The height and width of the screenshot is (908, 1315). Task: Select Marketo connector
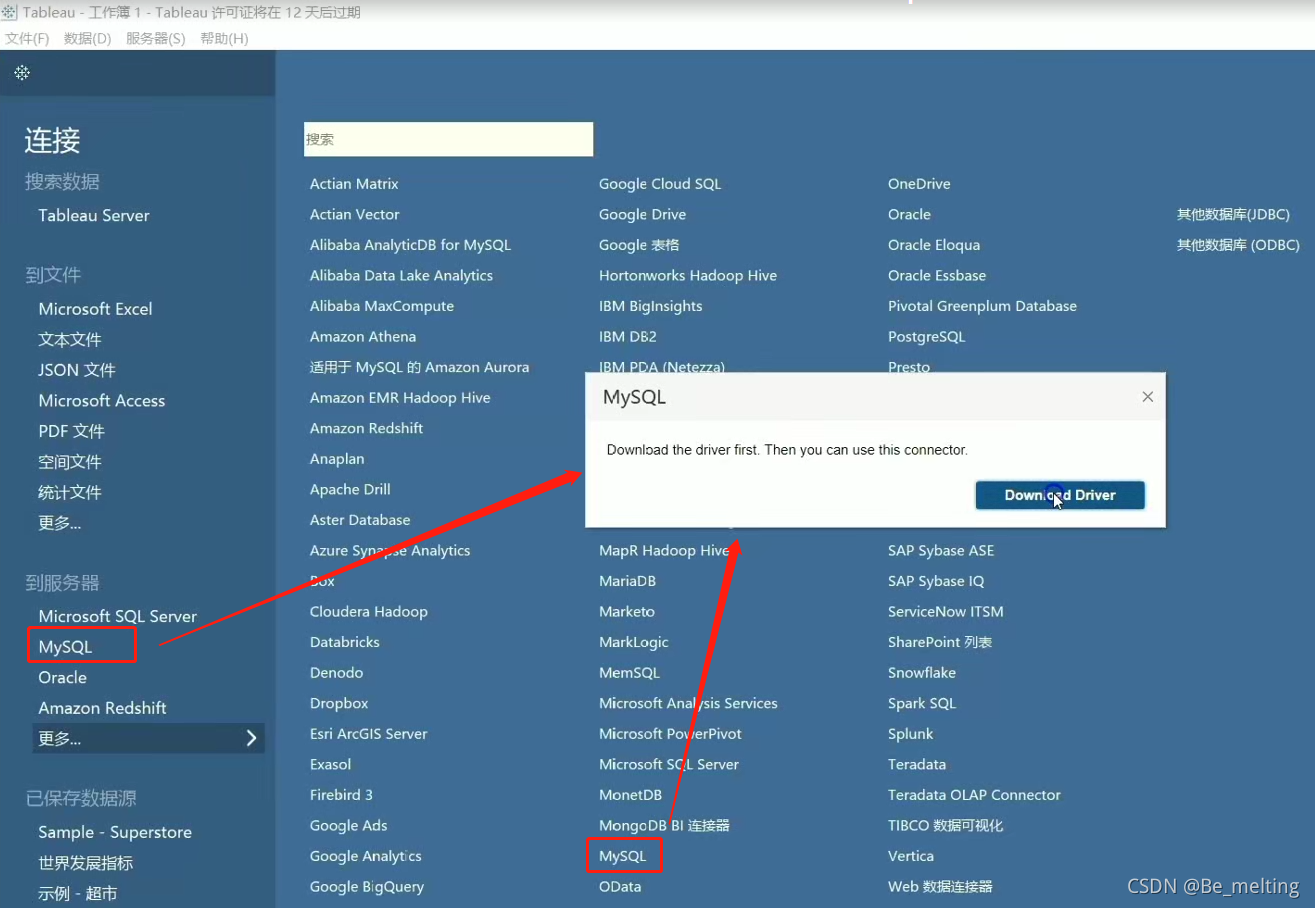tap(627, 612)
